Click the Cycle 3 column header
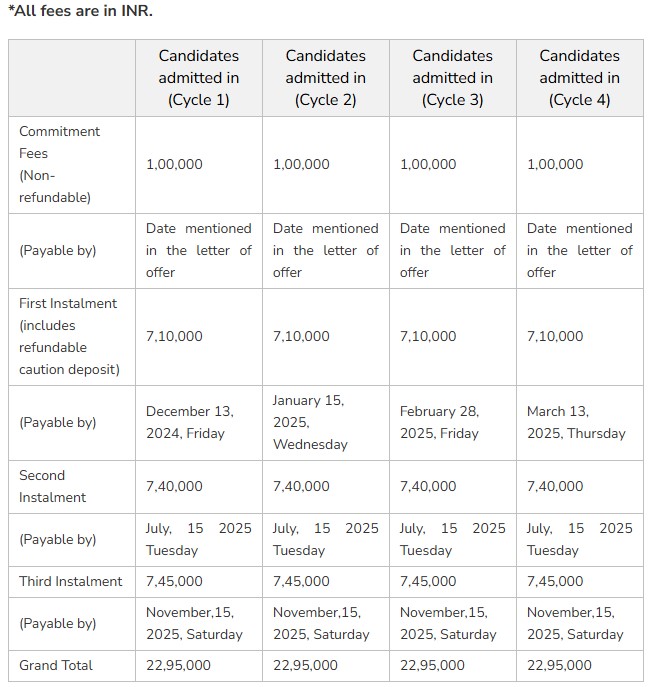This screenshot has height=687, width=653. pyautogui.click(x=453, y=78)
